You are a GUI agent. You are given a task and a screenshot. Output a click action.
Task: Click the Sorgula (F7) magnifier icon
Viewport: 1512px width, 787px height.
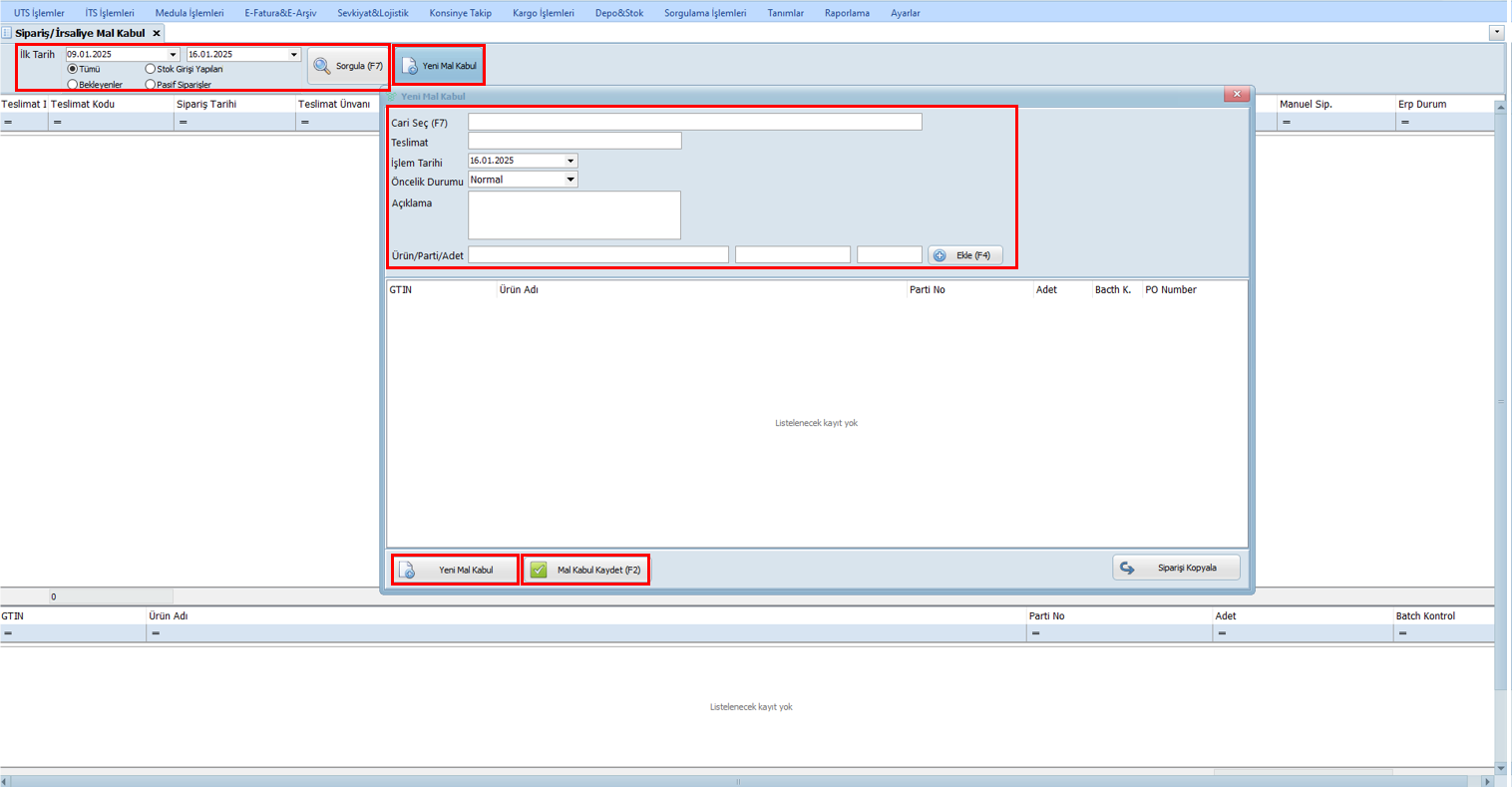tap(322, 66)
